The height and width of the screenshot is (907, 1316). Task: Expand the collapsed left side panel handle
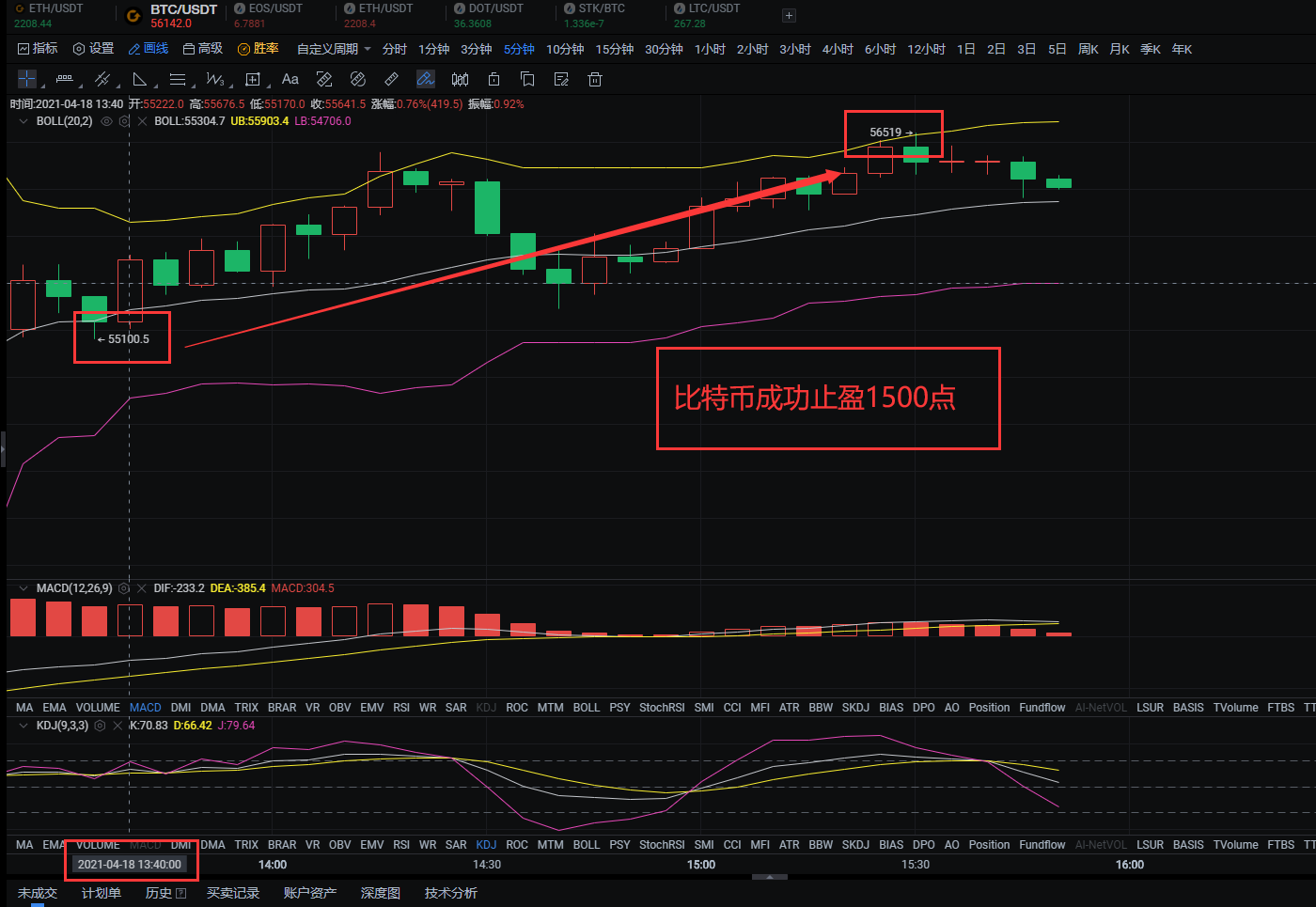click(x=3, y=449)
